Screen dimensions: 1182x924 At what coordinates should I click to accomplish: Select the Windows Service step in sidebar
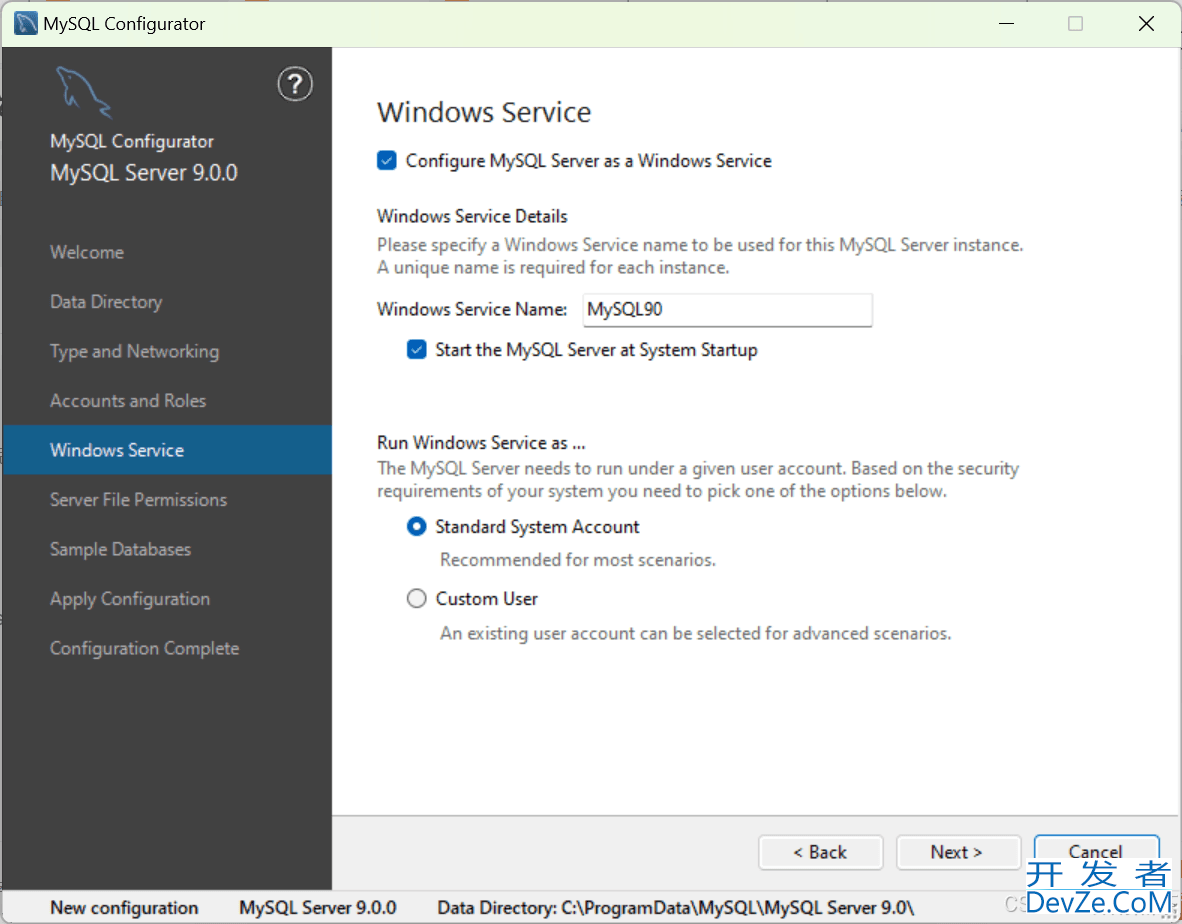(167, 450)
